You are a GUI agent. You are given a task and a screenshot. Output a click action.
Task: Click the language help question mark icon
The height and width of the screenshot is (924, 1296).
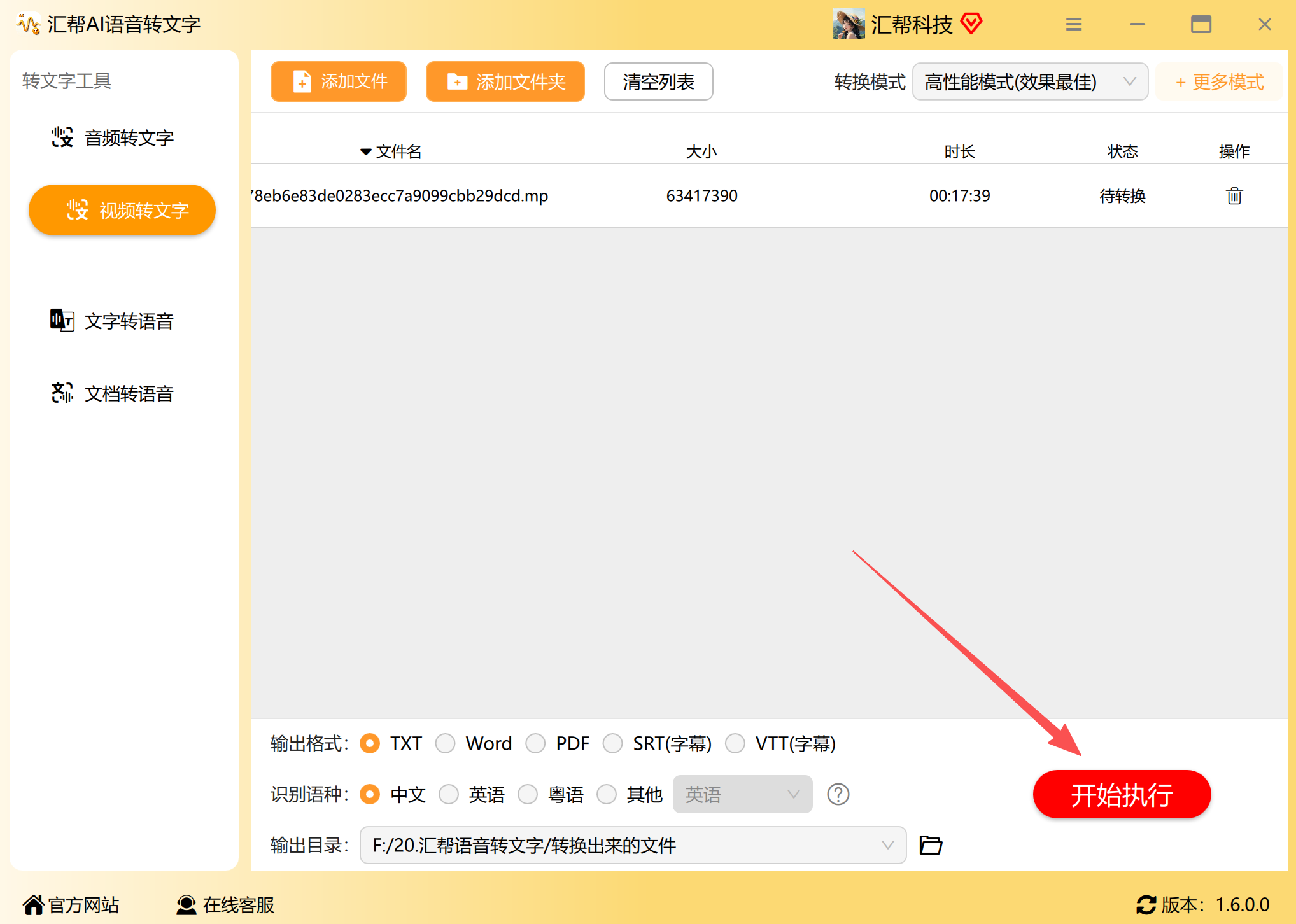(x=838, y=794)
